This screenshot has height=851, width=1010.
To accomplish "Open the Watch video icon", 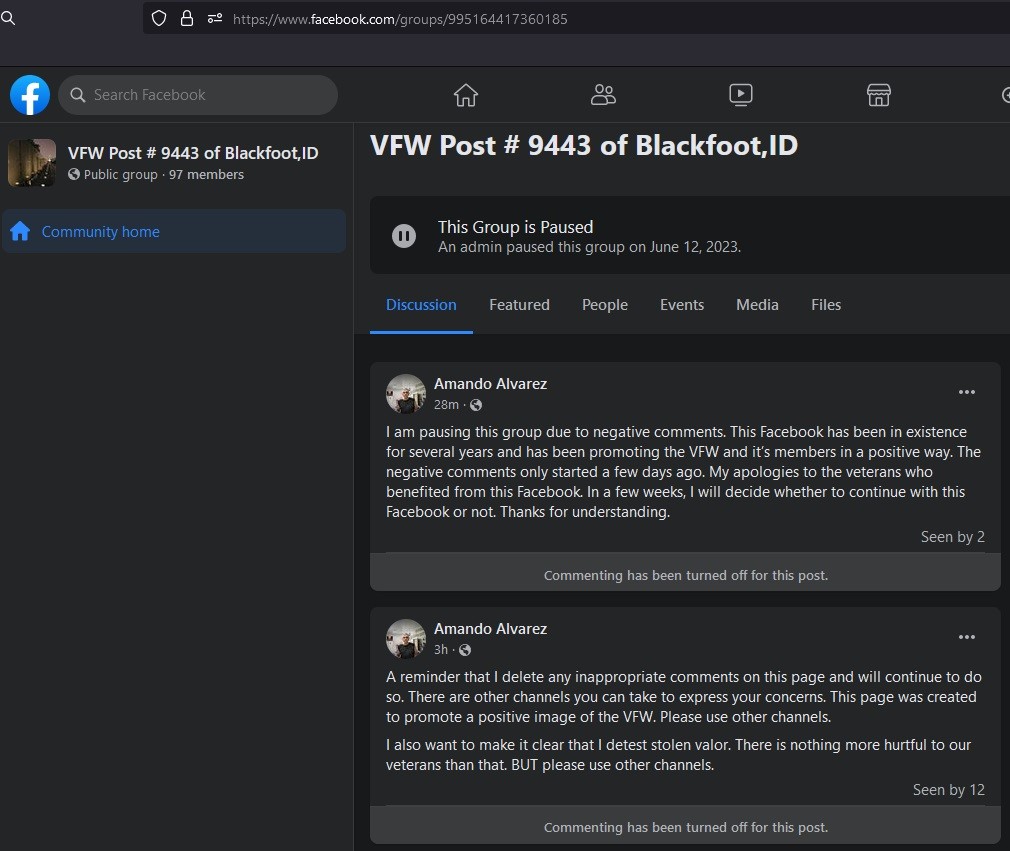I will [x=740, y=95].
